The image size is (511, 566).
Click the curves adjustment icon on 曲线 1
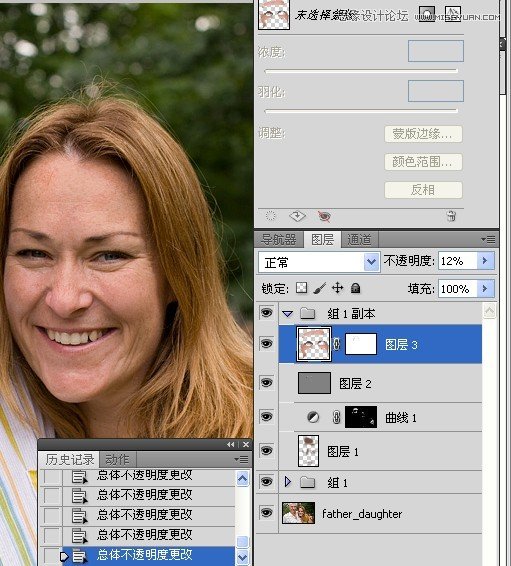pos(313,417)
